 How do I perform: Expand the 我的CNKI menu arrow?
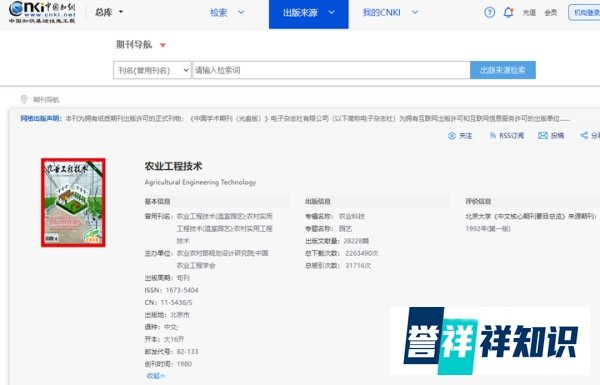(x=414, y=12)
